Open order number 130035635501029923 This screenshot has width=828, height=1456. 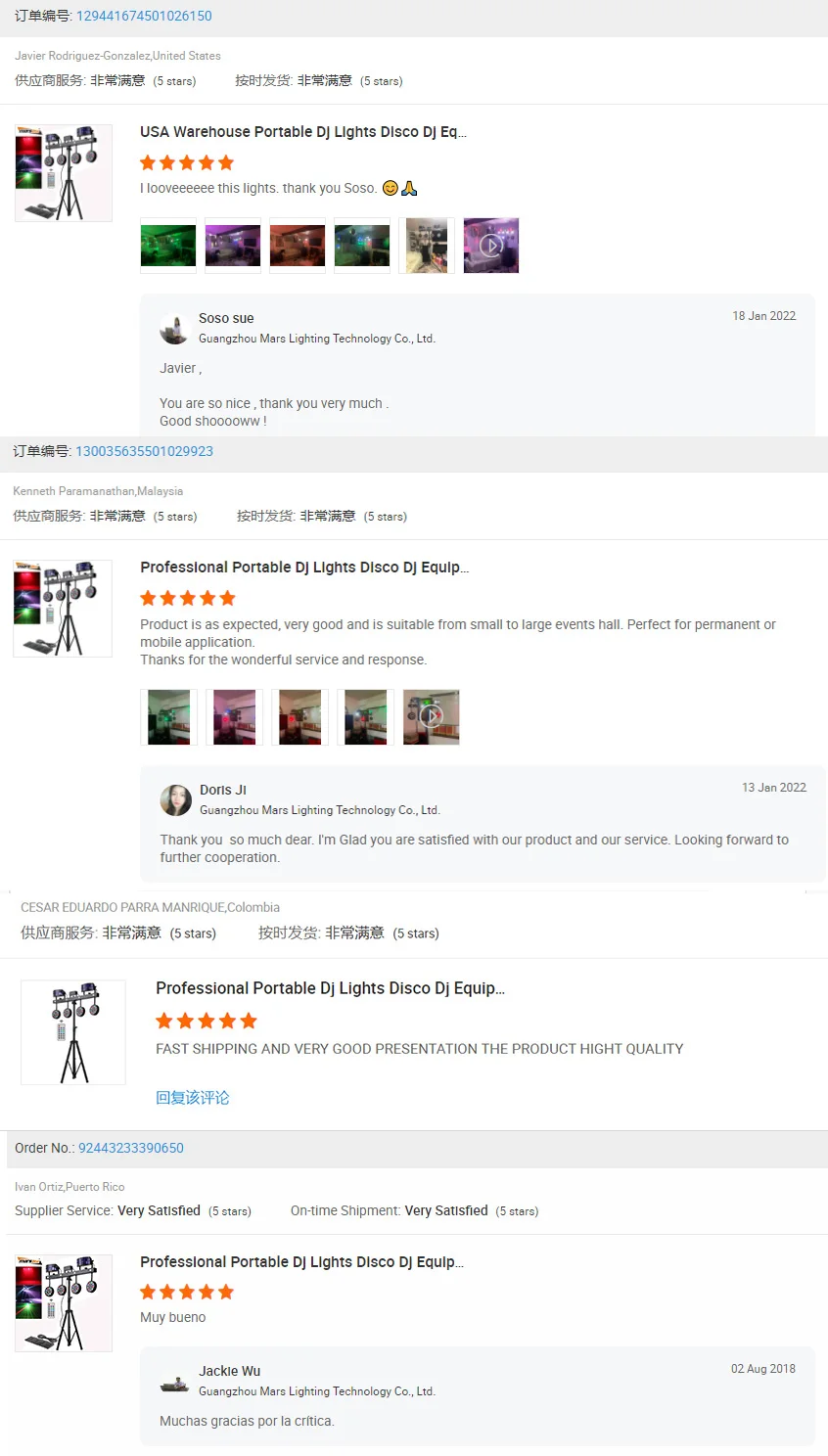pyautogui.click(x=144, y=451)
